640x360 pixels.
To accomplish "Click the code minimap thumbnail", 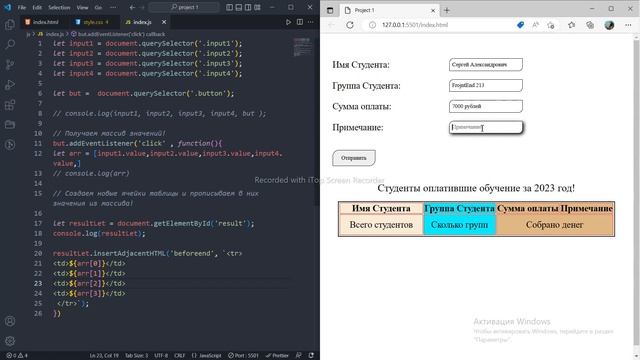I will coord(302,47).
